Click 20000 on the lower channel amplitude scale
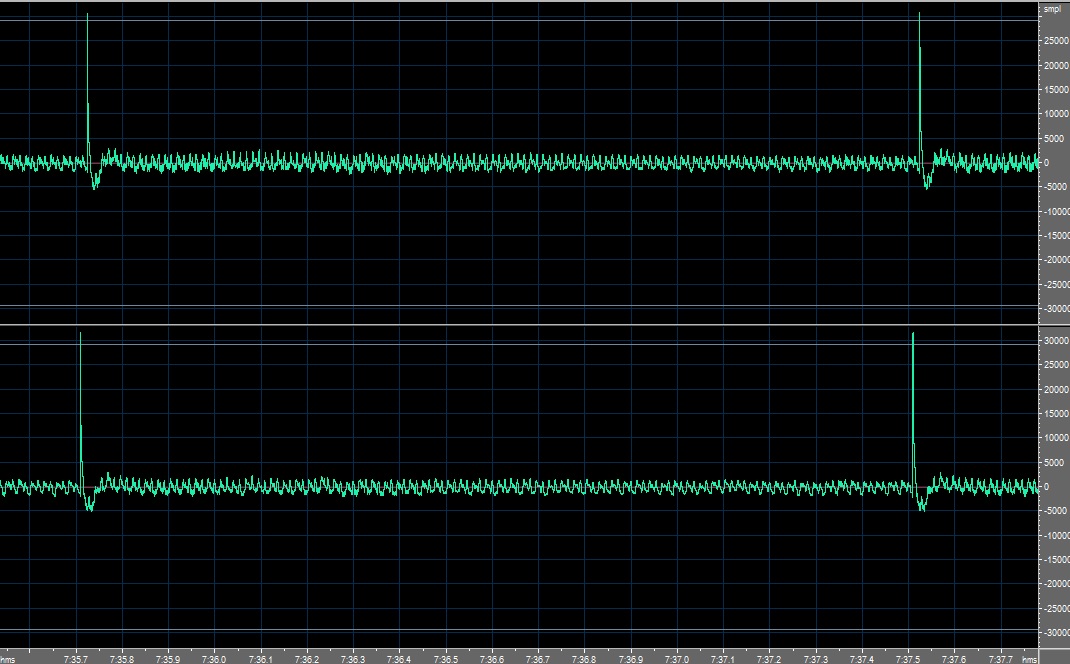The image size is (1070, 664). 1056,389
